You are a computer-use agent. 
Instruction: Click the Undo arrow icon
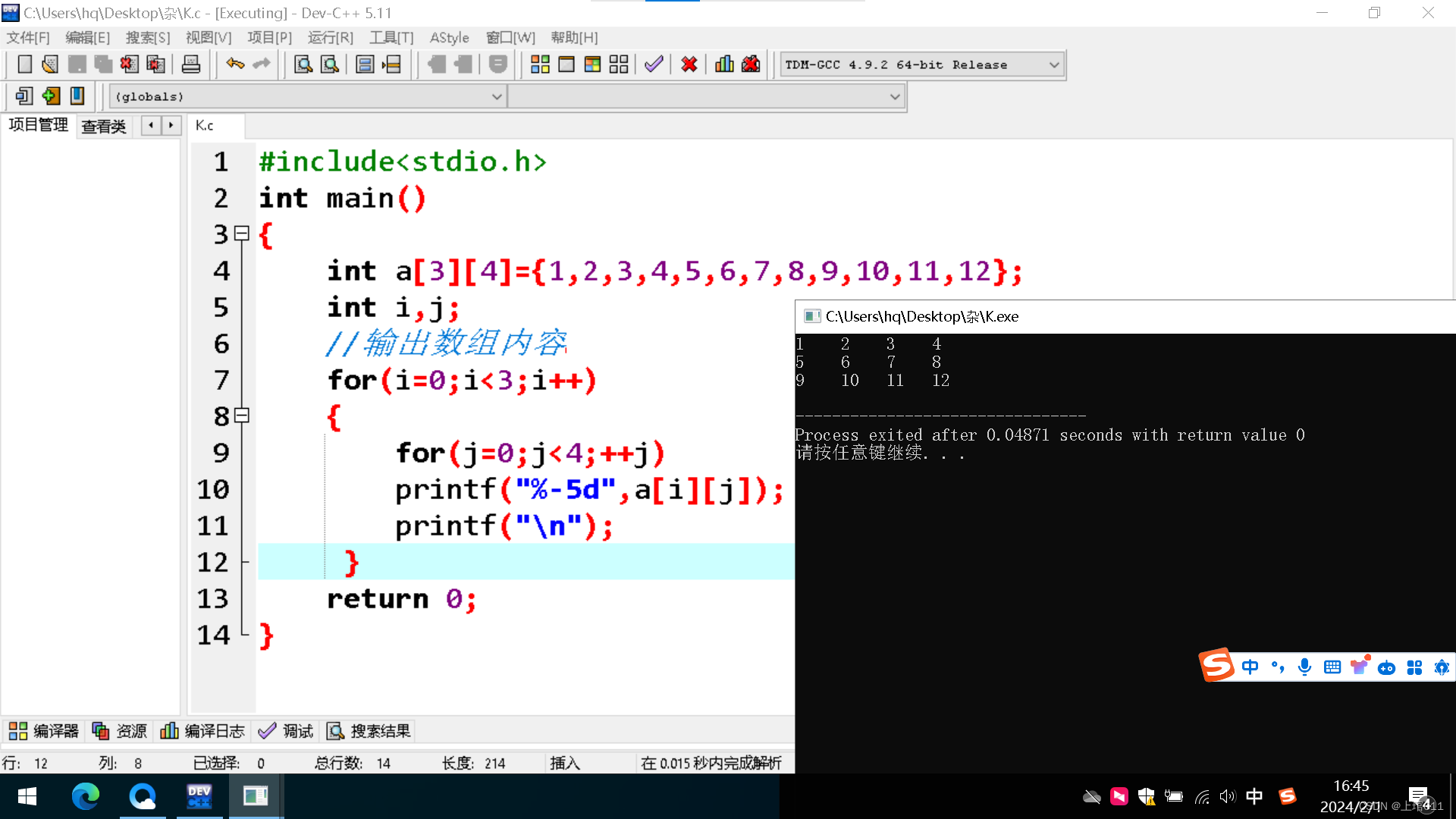point(235,64)
